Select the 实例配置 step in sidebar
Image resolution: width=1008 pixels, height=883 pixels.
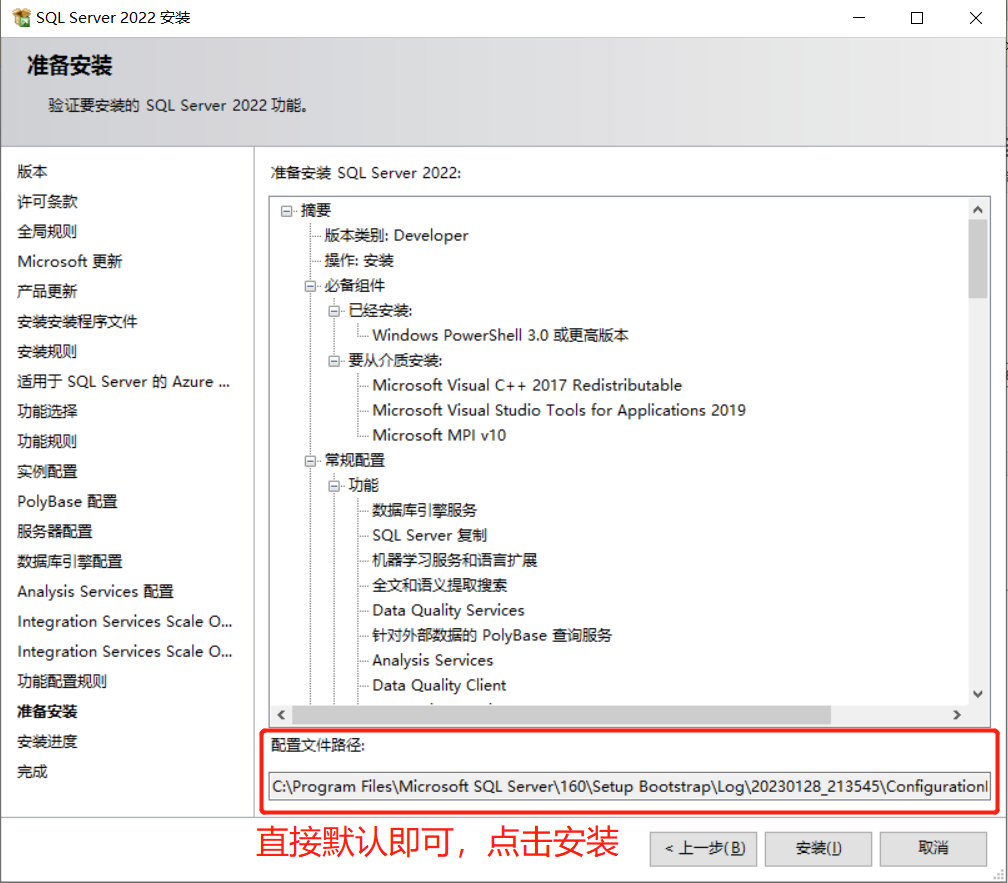[x=47, y=472]
